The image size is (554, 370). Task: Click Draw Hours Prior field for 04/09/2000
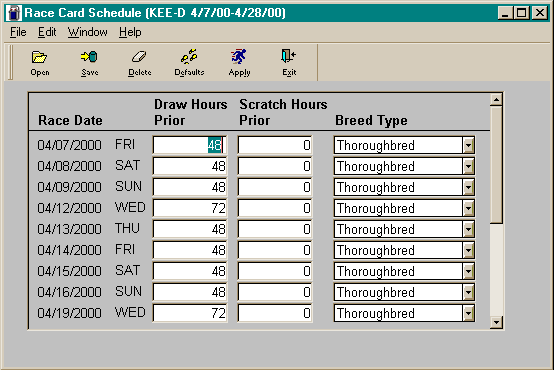click(190, 187)
